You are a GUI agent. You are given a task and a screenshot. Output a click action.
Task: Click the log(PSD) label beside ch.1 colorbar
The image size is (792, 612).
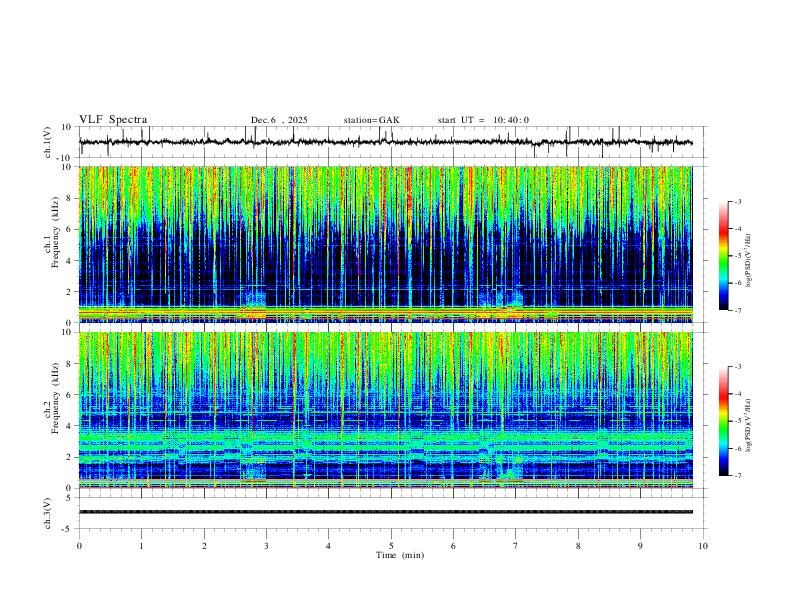tap(748, 261)
